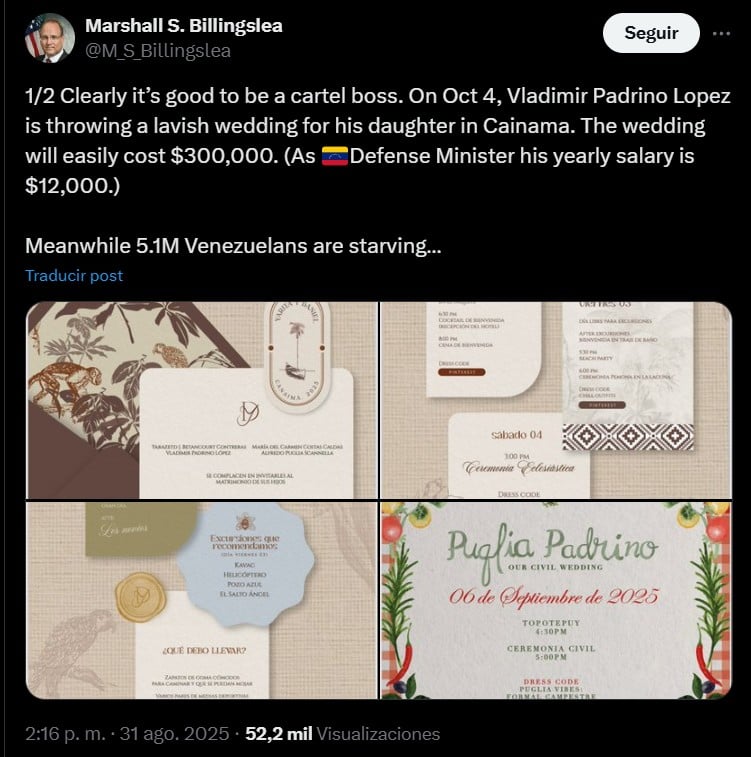Image resolution: width=751 pixels, height=757 pixels.
Task: Click the Ceremonia Eclesiástica card text
Action: (x=519, y=467)
